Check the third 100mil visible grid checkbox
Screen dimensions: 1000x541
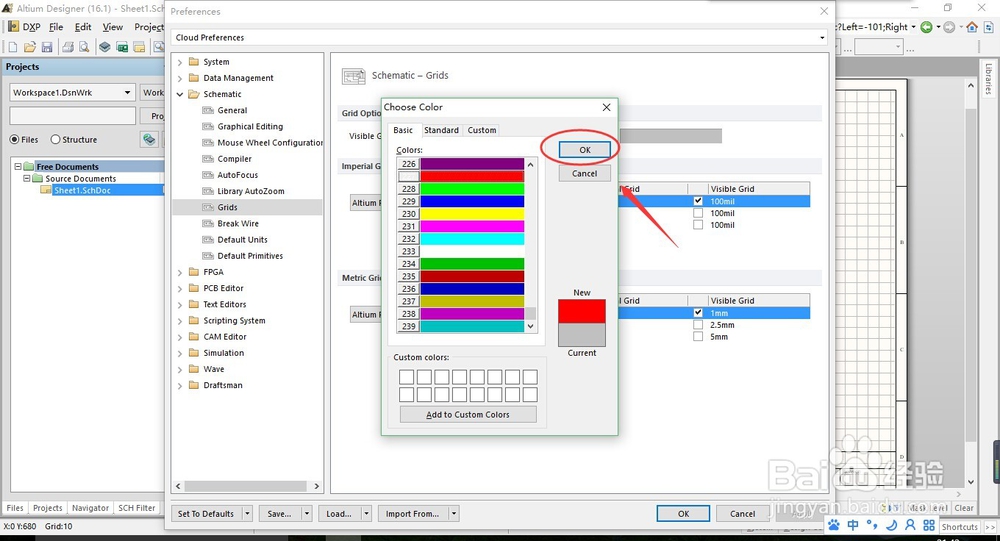(698, 225)
